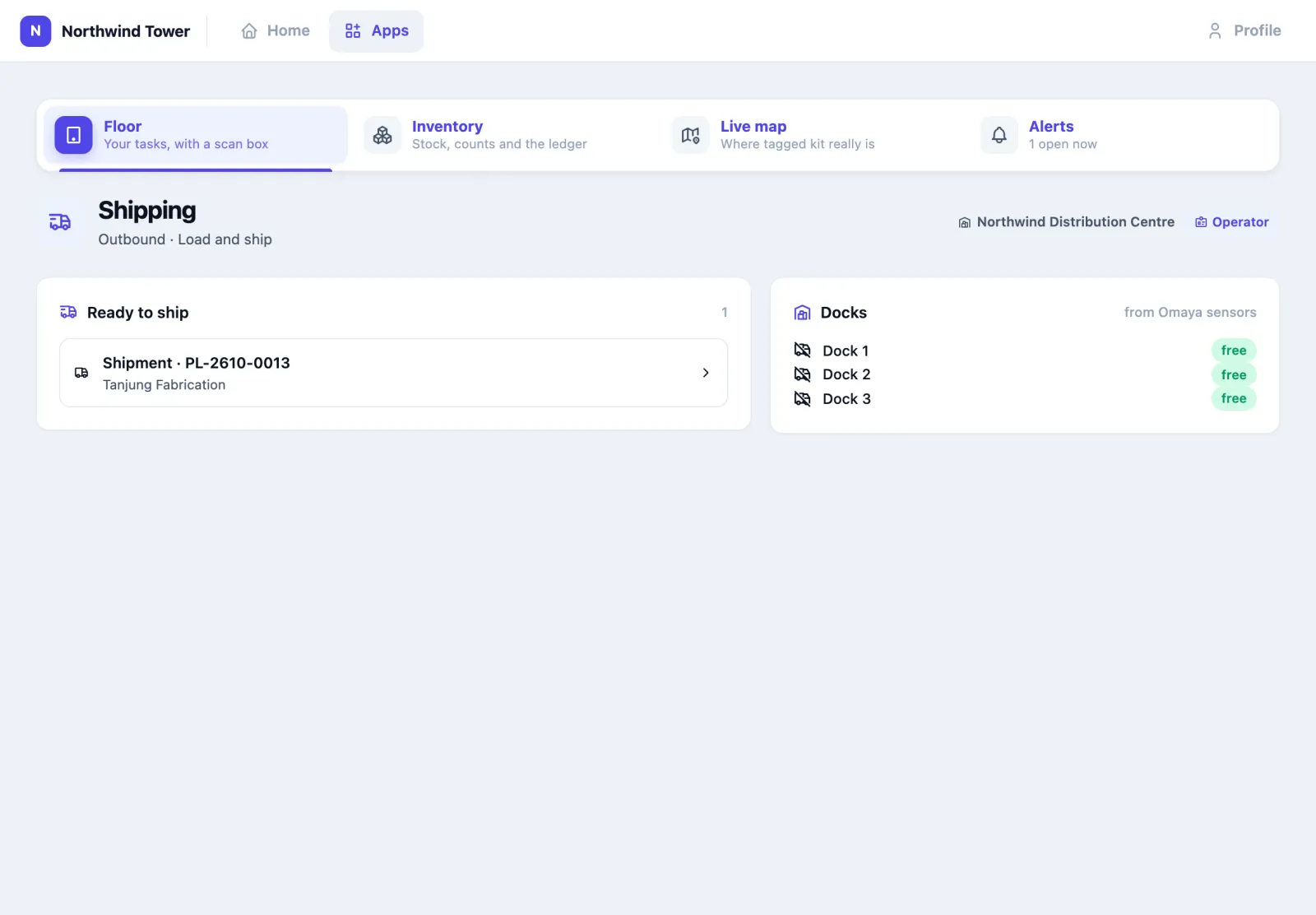This screenshot has width=1316, height=915.
Task: Click the Dock 1 label
Action: point(846,351)
